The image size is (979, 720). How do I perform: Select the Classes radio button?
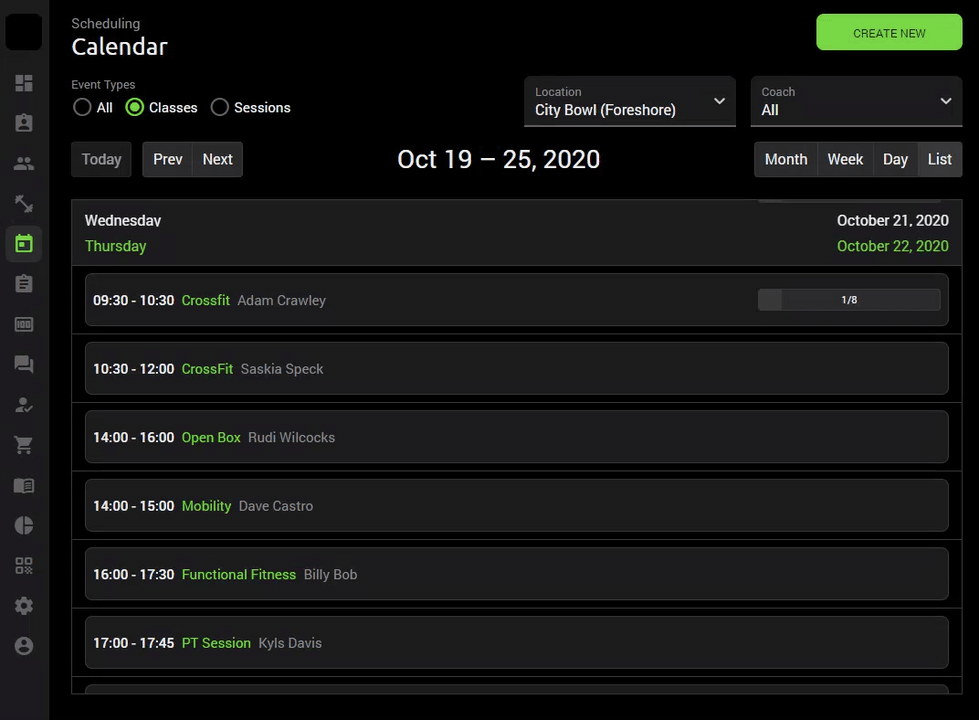[134, 107]
